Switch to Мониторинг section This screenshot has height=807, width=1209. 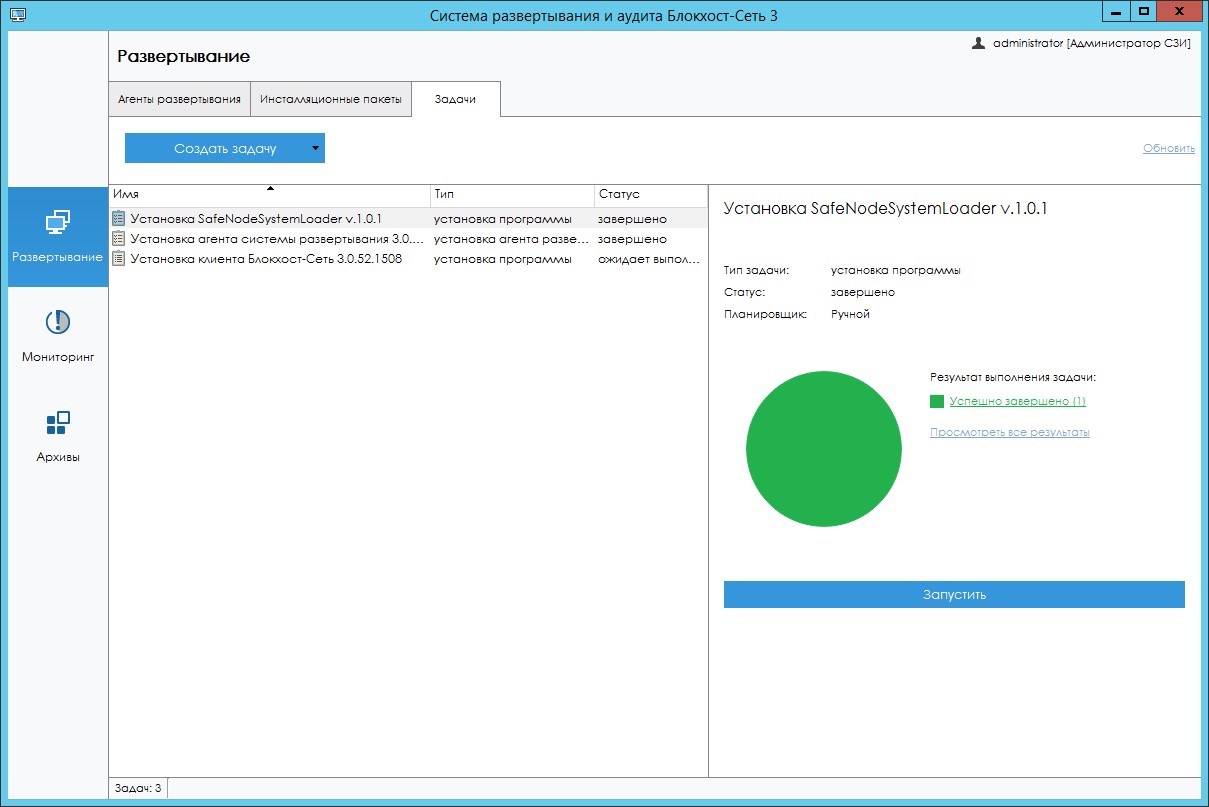click(x=57, y=333)
